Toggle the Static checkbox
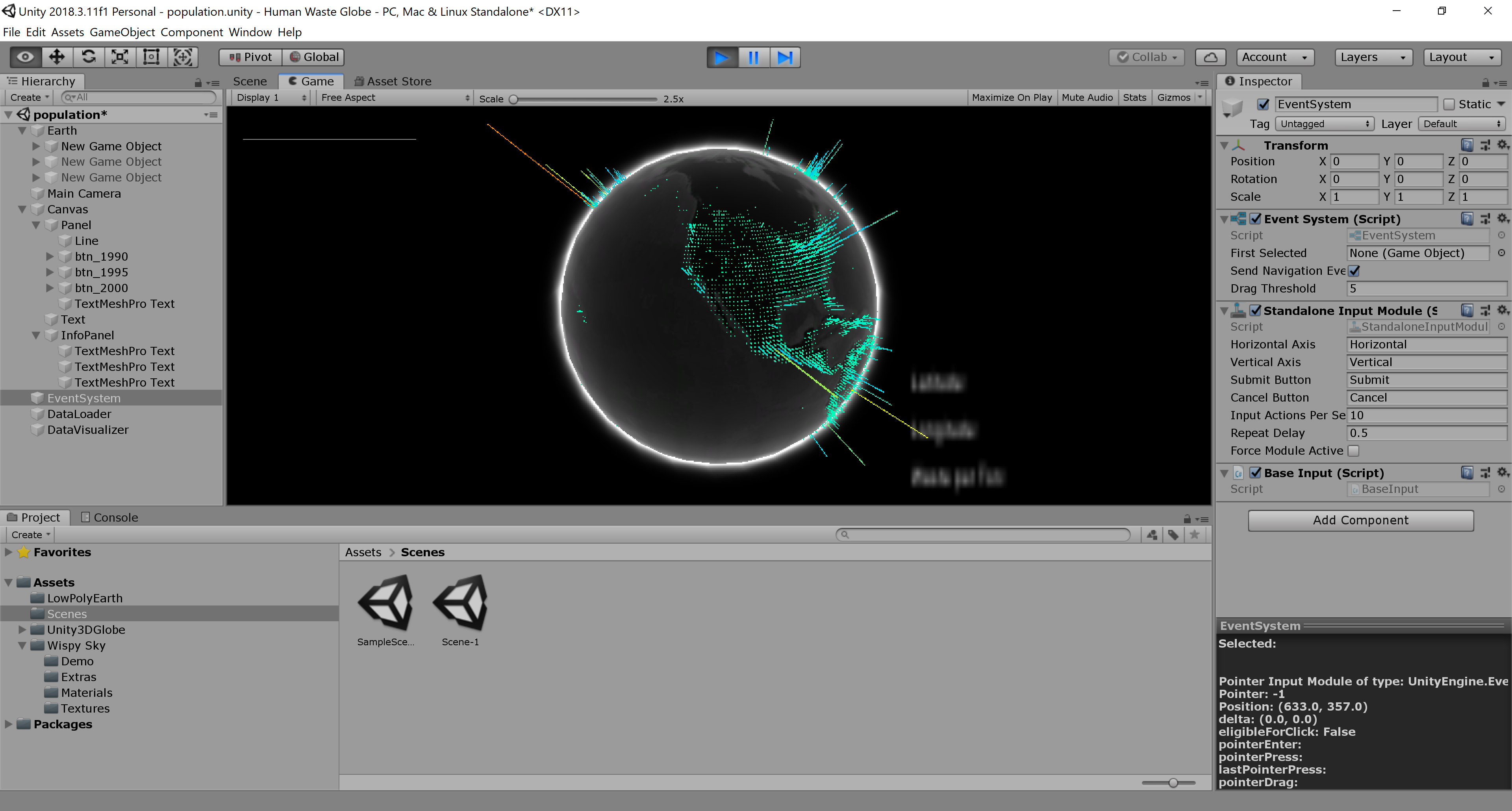This screenshot has width=1512, height=811. click(x=1449, y=104)
